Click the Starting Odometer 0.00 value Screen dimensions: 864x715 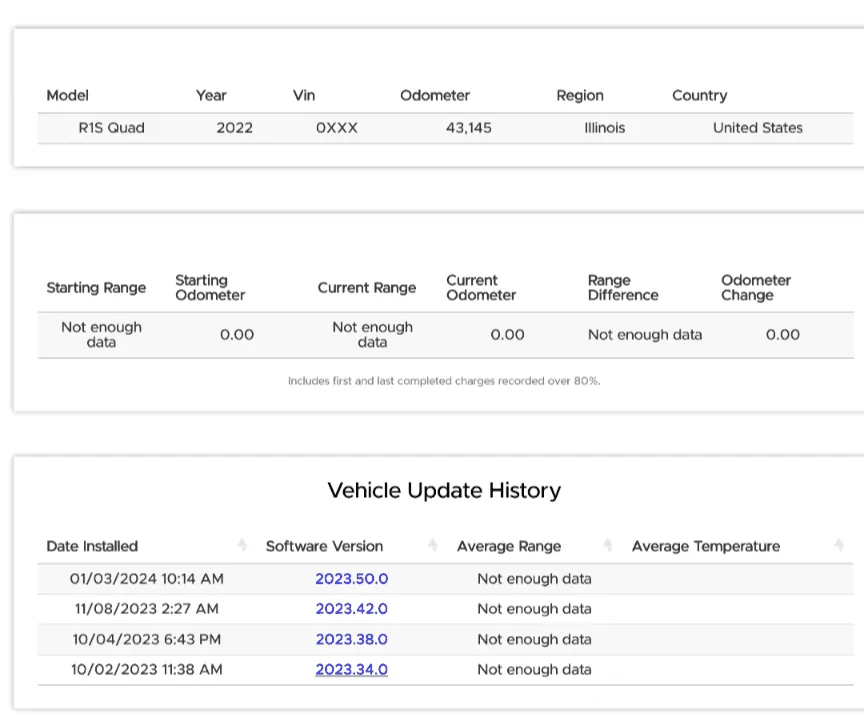(x=237, y=335)
